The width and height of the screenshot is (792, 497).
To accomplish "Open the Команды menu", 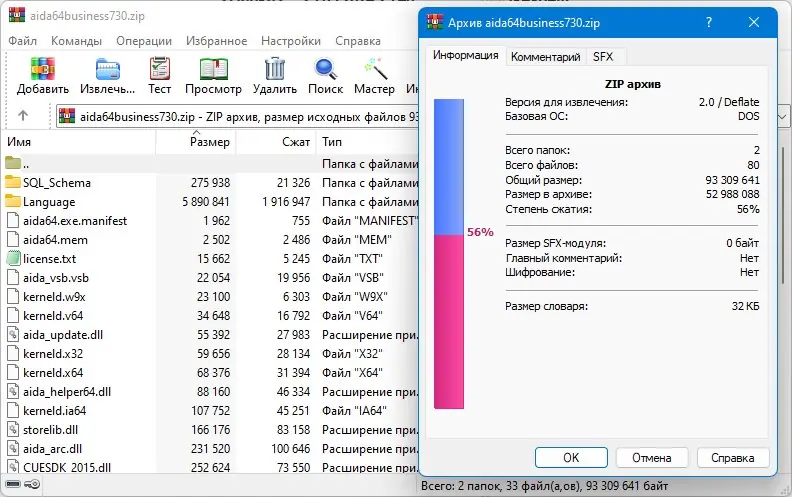I will pos(76,40).
